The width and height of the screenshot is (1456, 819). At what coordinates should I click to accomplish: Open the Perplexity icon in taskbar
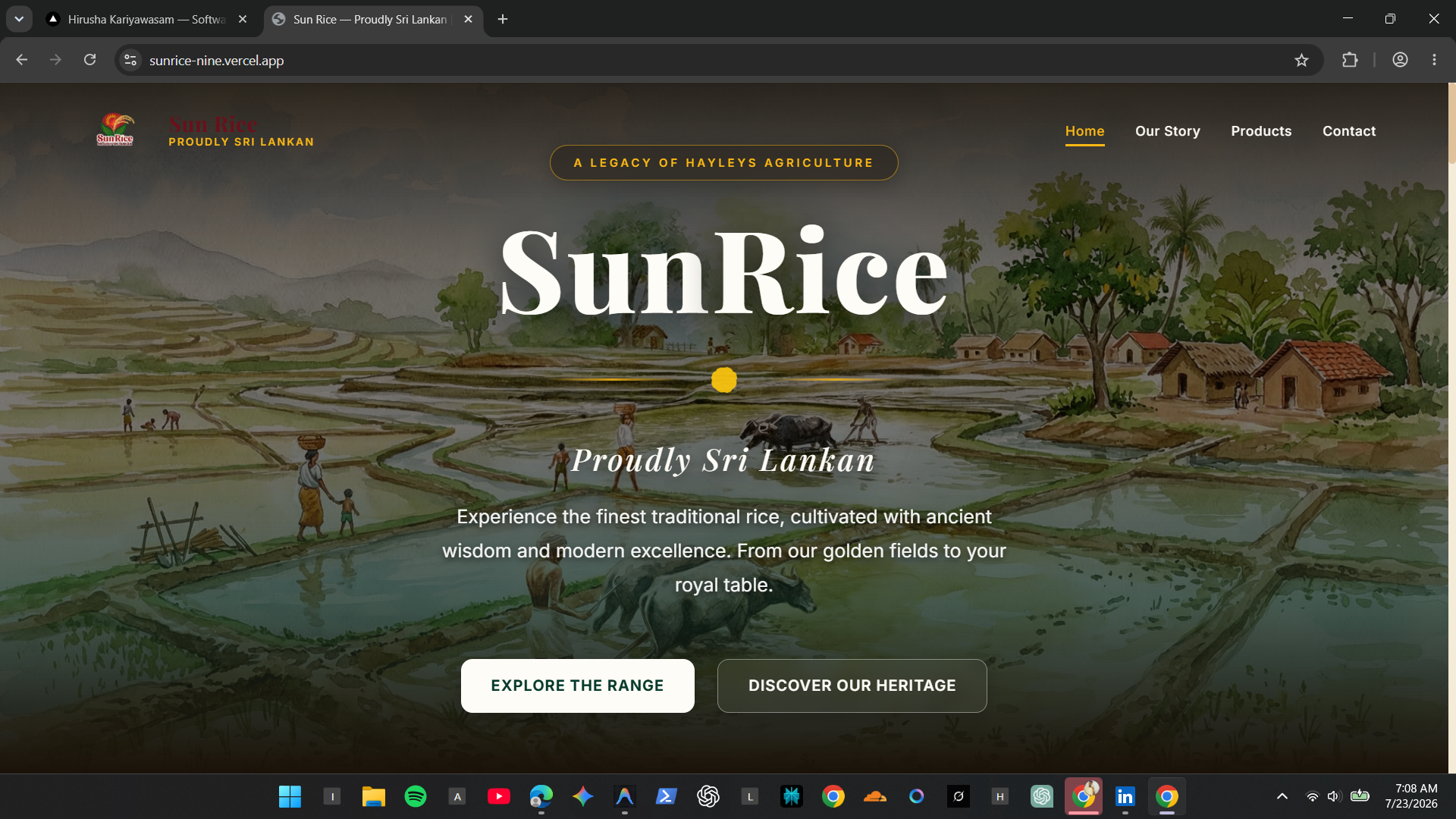(x=791, y=796)
